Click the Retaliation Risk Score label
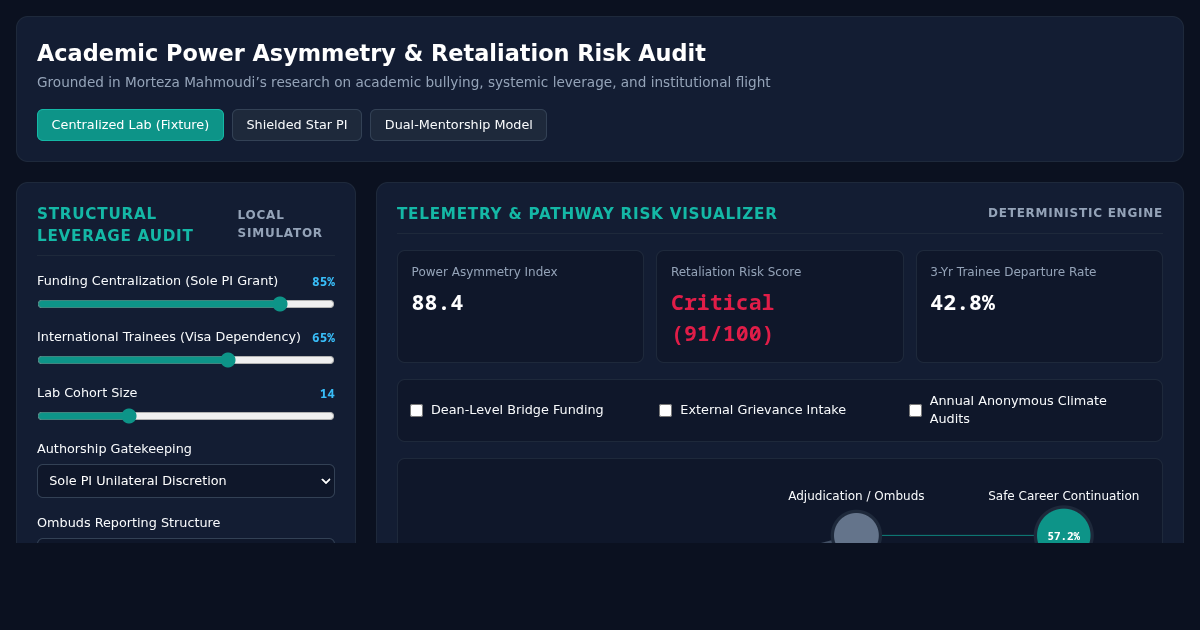Viewport: 1200px width, 630px height. point(736,272)
